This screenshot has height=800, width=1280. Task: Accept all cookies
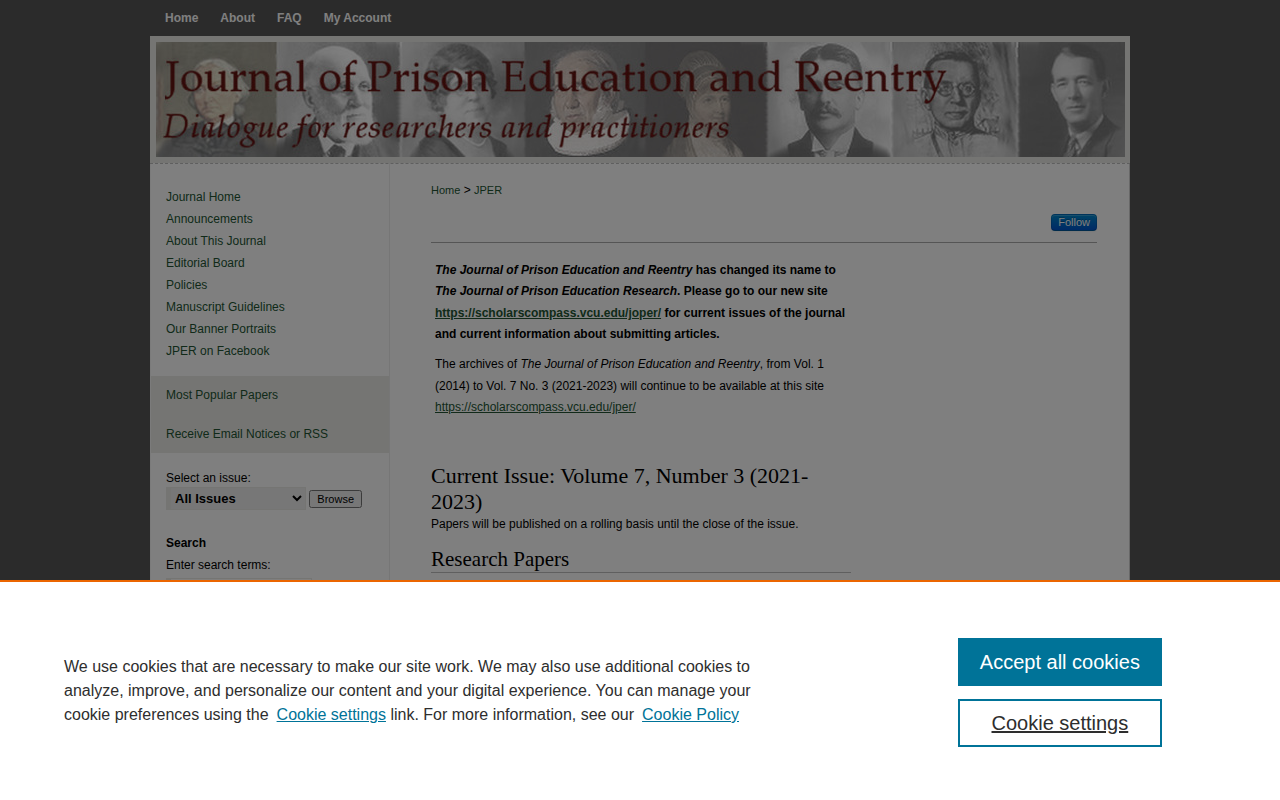(1059, 662)
